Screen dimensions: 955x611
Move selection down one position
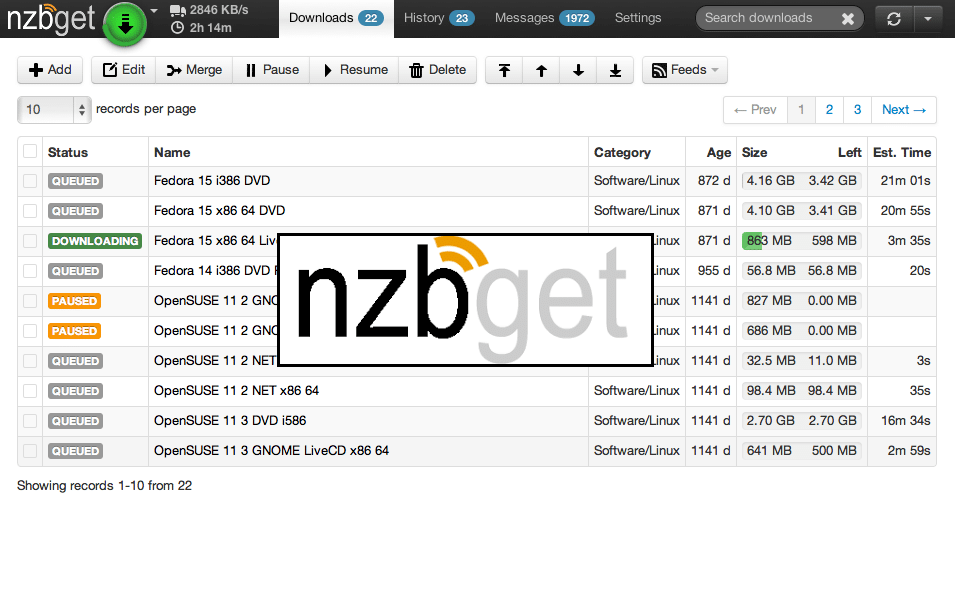579,70
